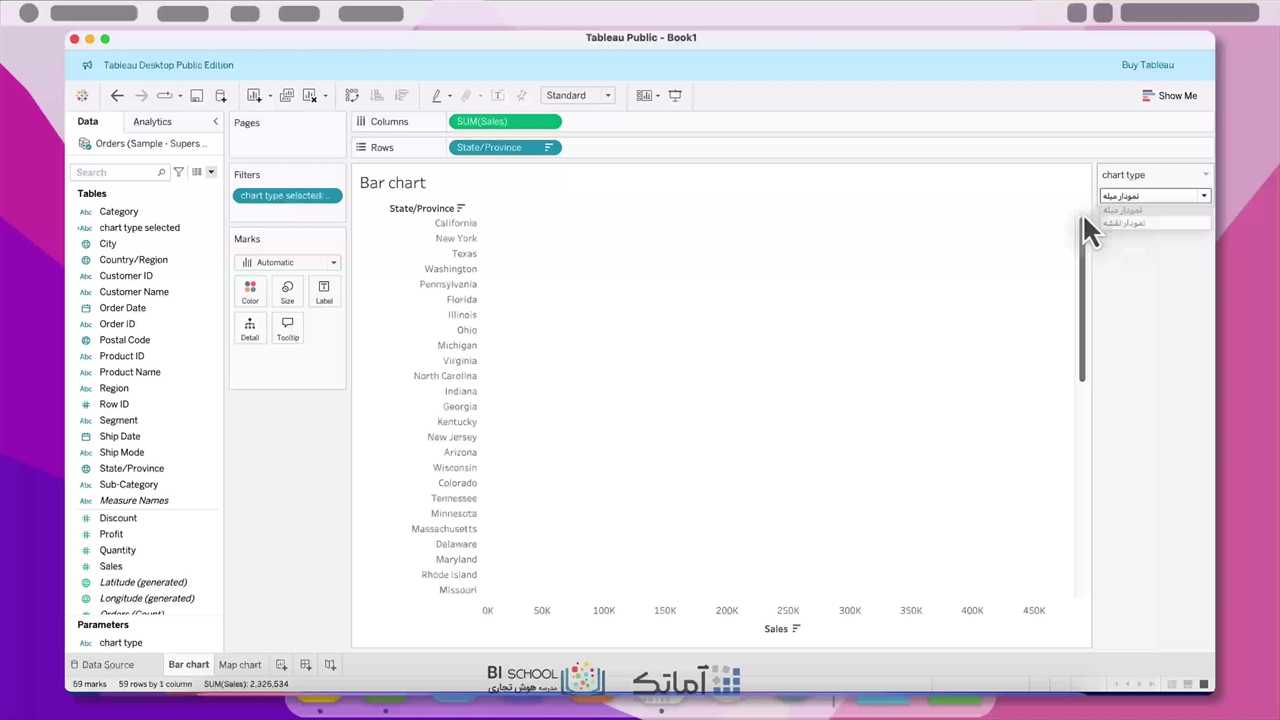Open the Tooltip mark card
This screenshot has width=1280, height=720.
287,328
